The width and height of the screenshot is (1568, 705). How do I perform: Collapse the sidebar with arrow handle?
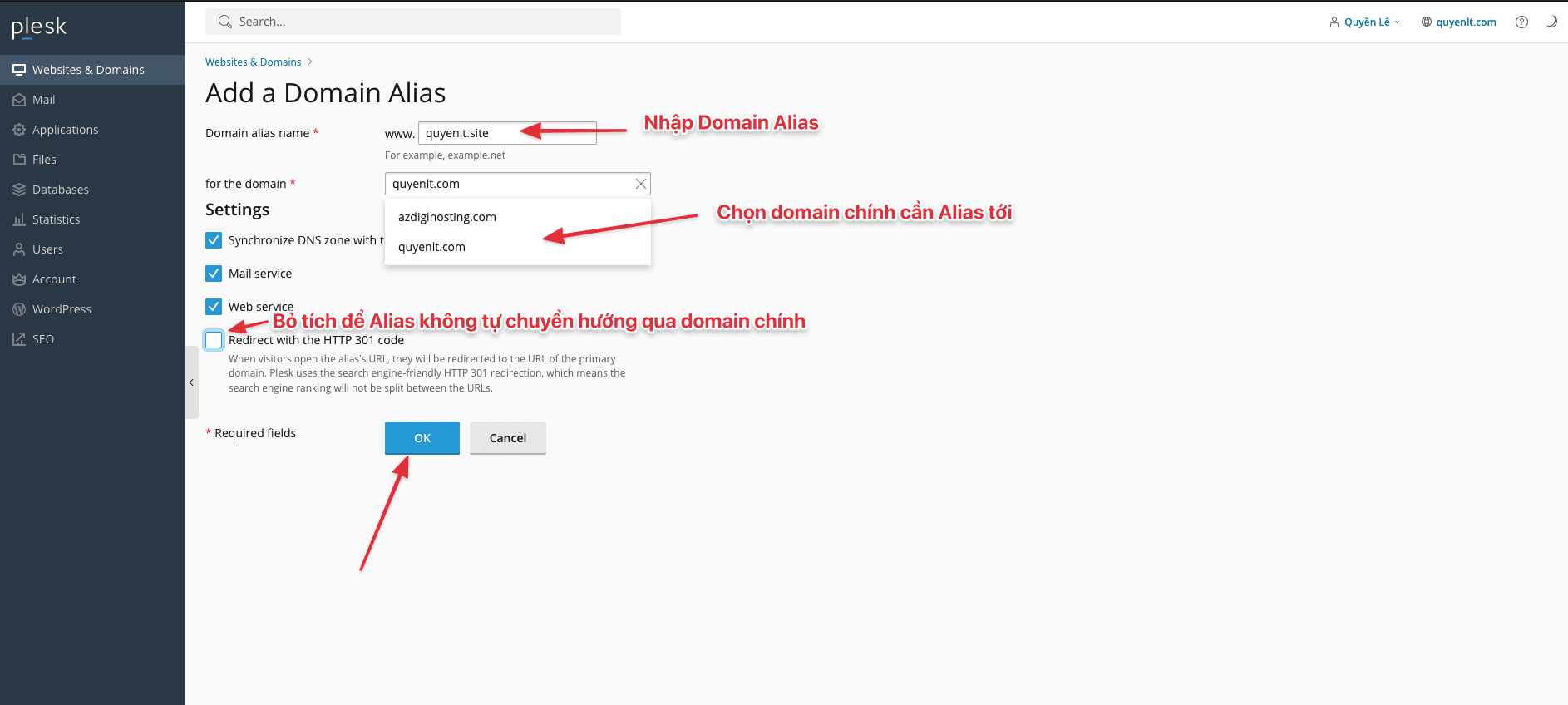coord(191,382)
